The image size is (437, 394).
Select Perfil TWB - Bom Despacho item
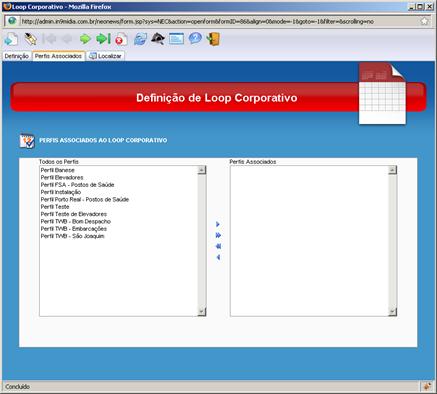(x=76, y=221)
